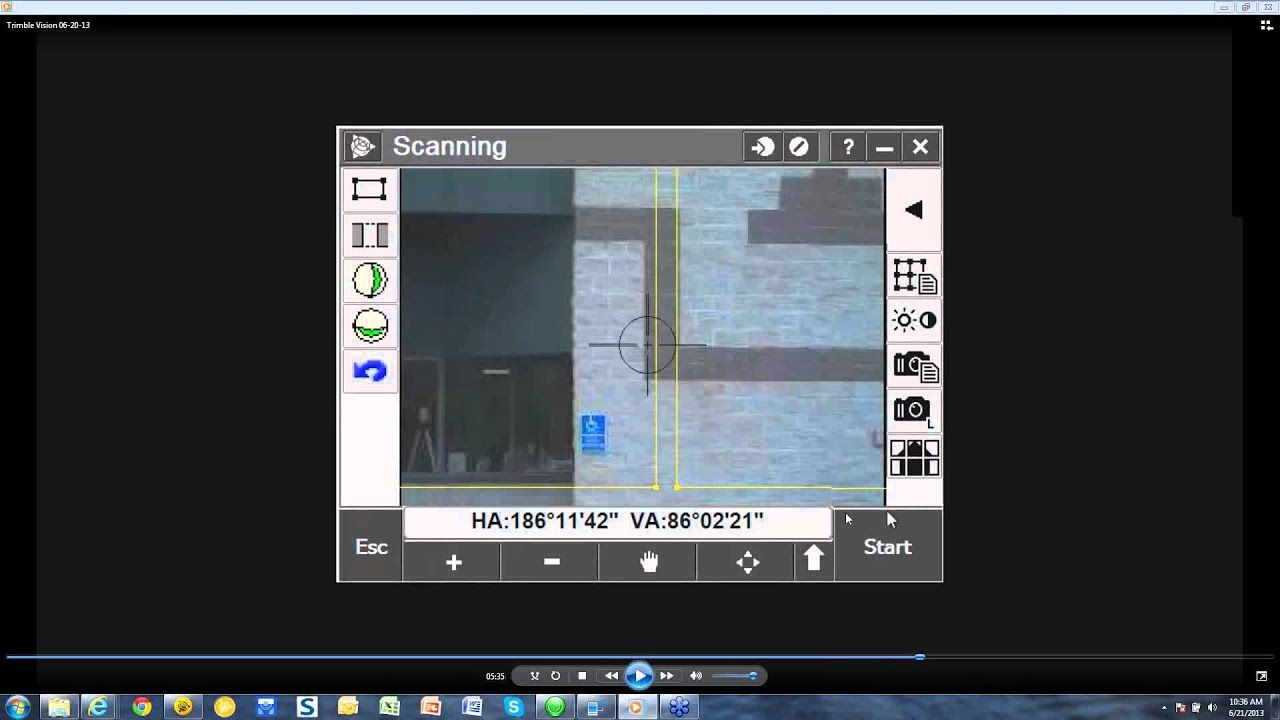The image size is (1280, 720).
Task: Click the blue undo arrow
Action: pyautogui.click(x=369, y=371)
